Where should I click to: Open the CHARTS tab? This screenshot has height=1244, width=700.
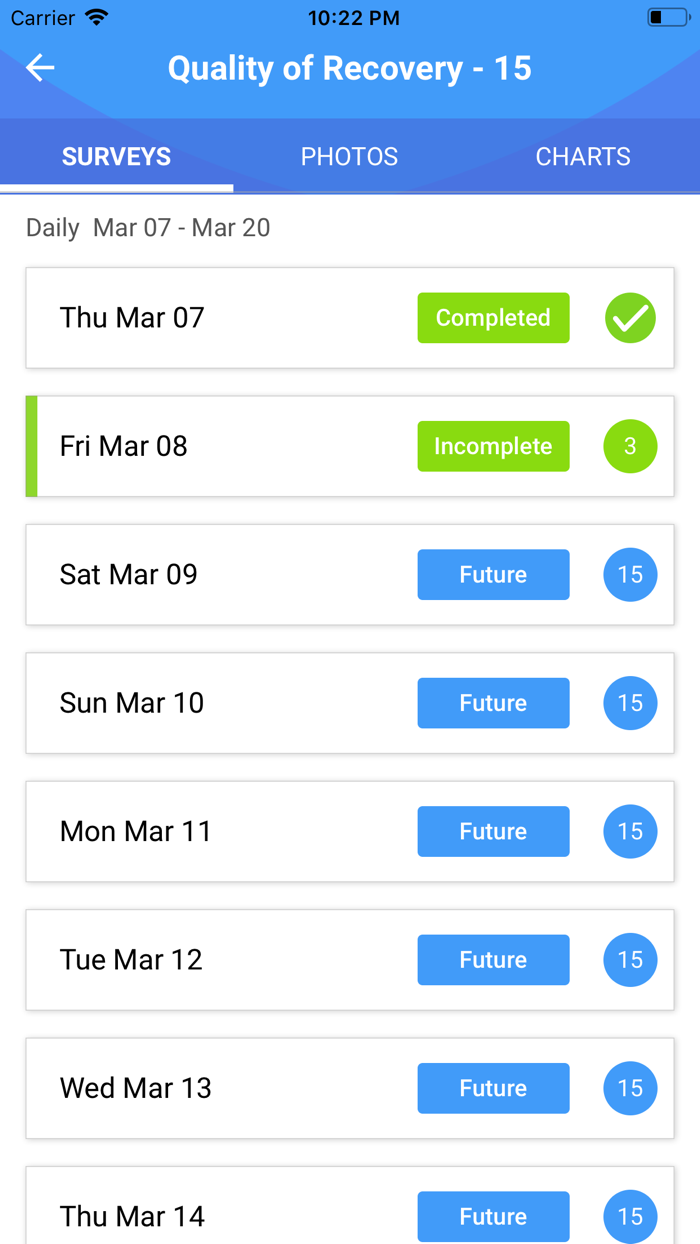tap(583, 157)
